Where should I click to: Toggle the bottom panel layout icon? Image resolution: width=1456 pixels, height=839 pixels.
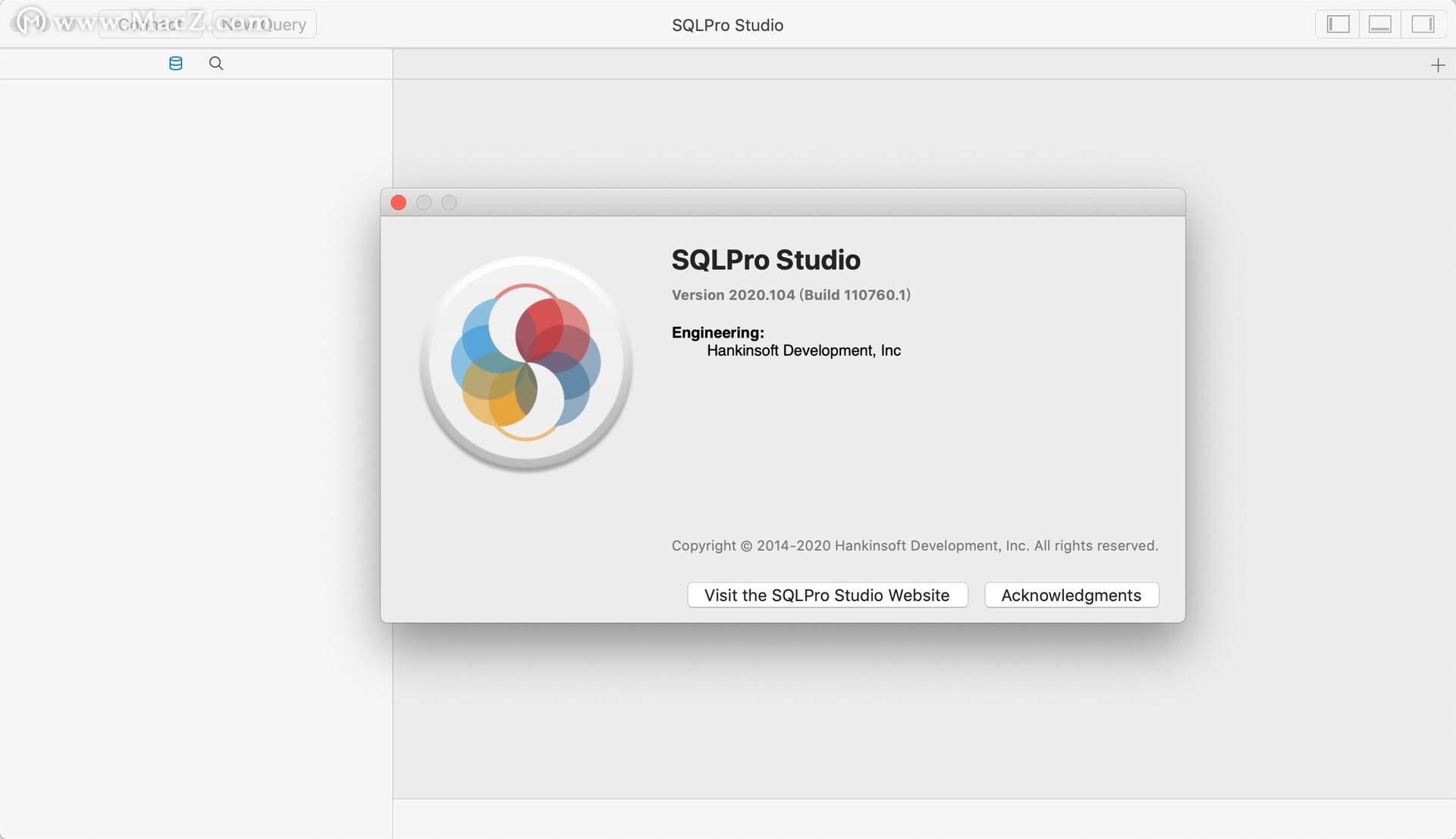pyautogui.click(x=1380, y=24)
